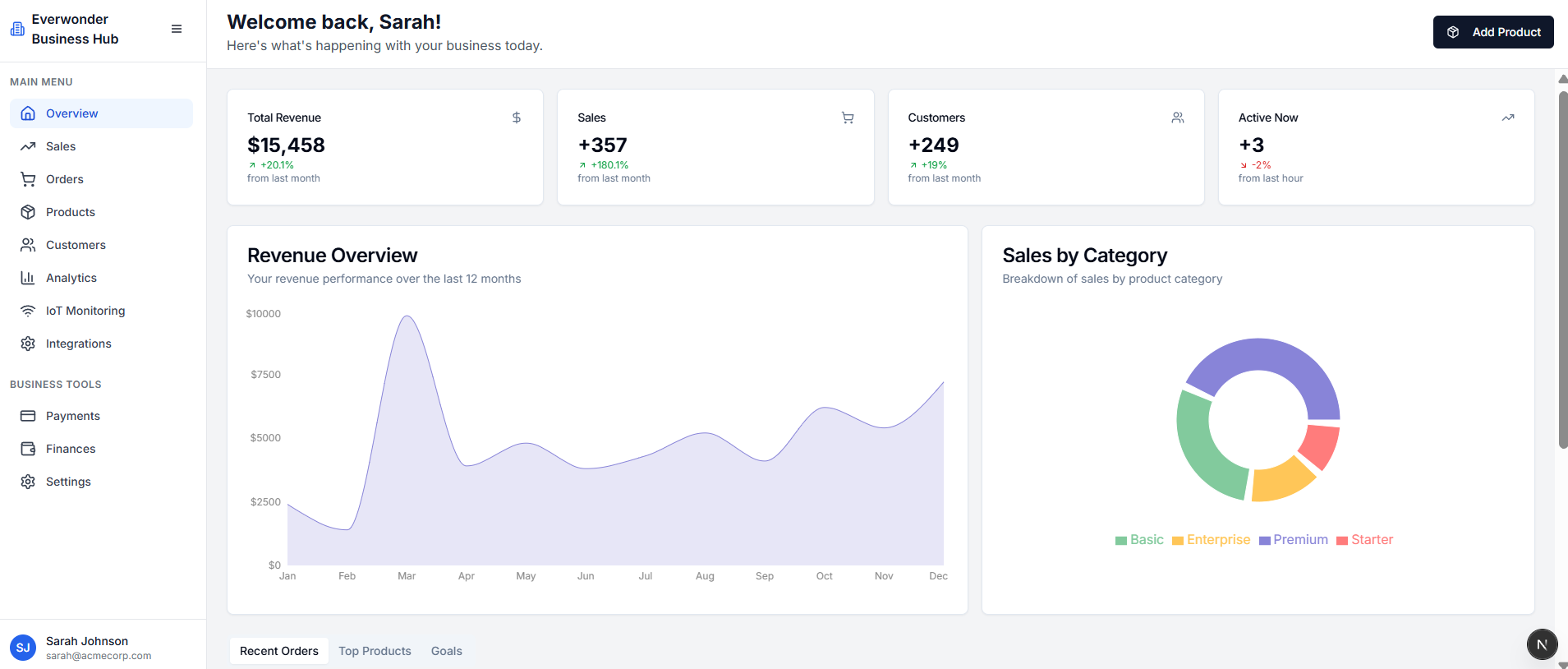Click the Orders shopping cart icon
This screenshot has width=1568, height=669.
point(28,179)
